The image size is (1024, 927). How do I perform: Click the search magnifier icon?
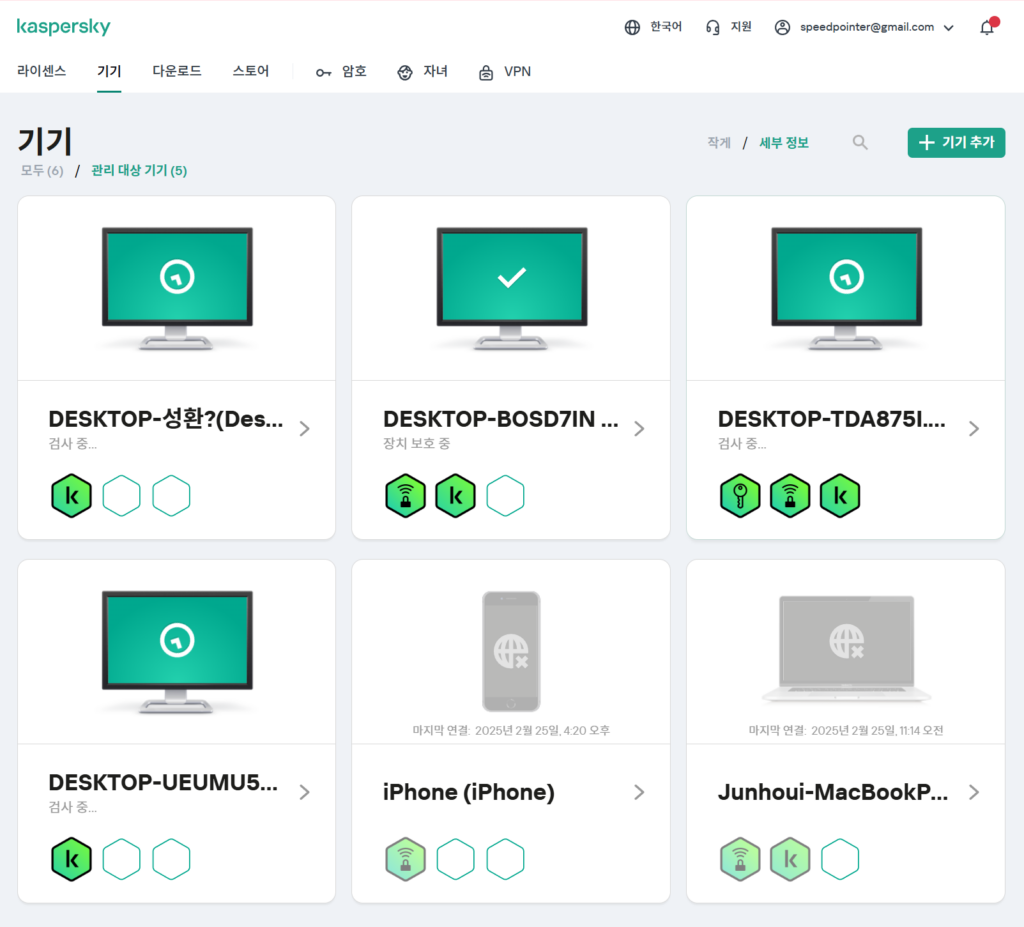pyautogui.click(x=860, y=142)
